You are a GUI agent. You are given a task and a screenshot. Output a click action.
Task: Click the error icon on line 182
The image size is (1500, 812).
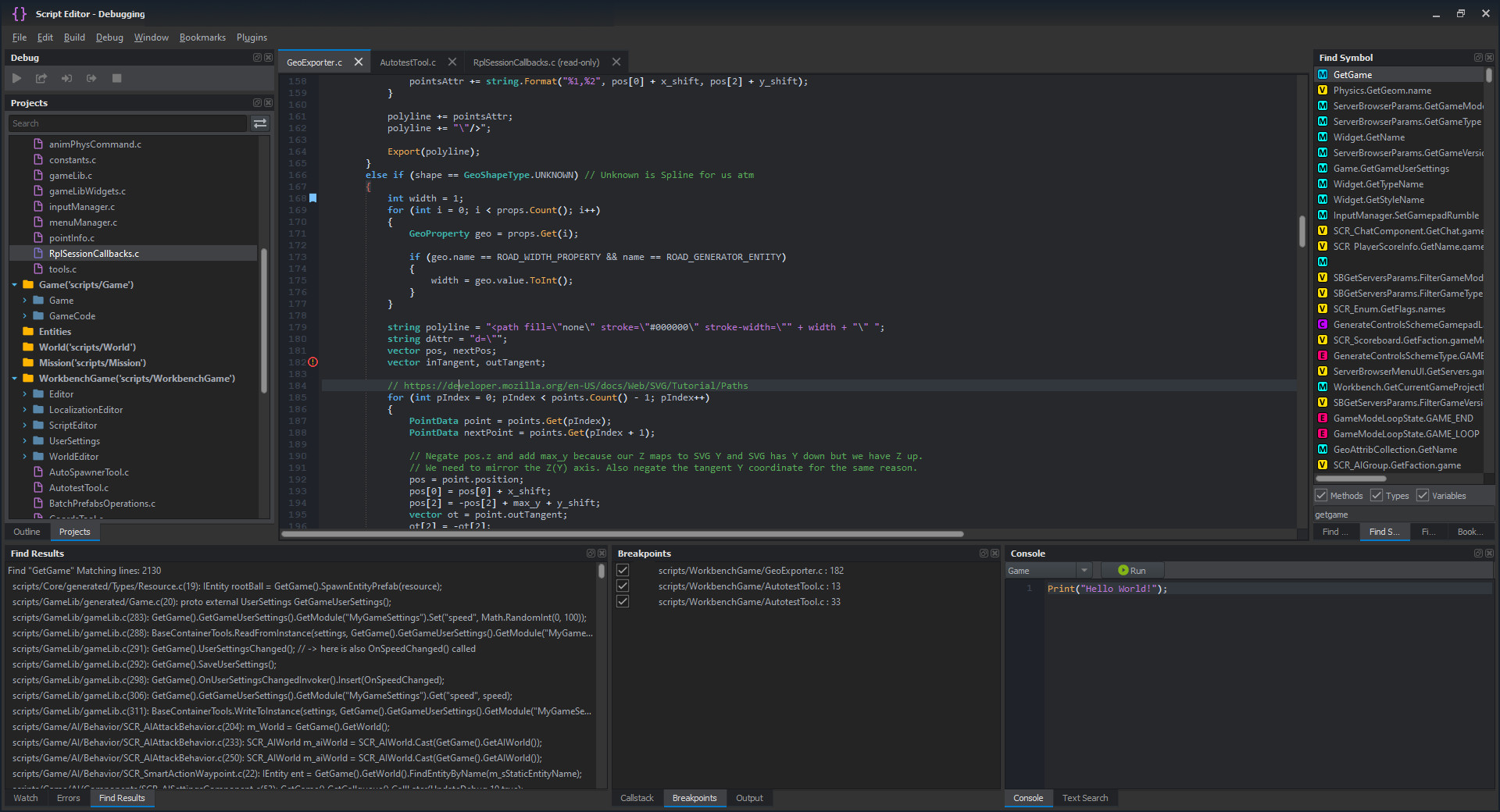point(312,361)
